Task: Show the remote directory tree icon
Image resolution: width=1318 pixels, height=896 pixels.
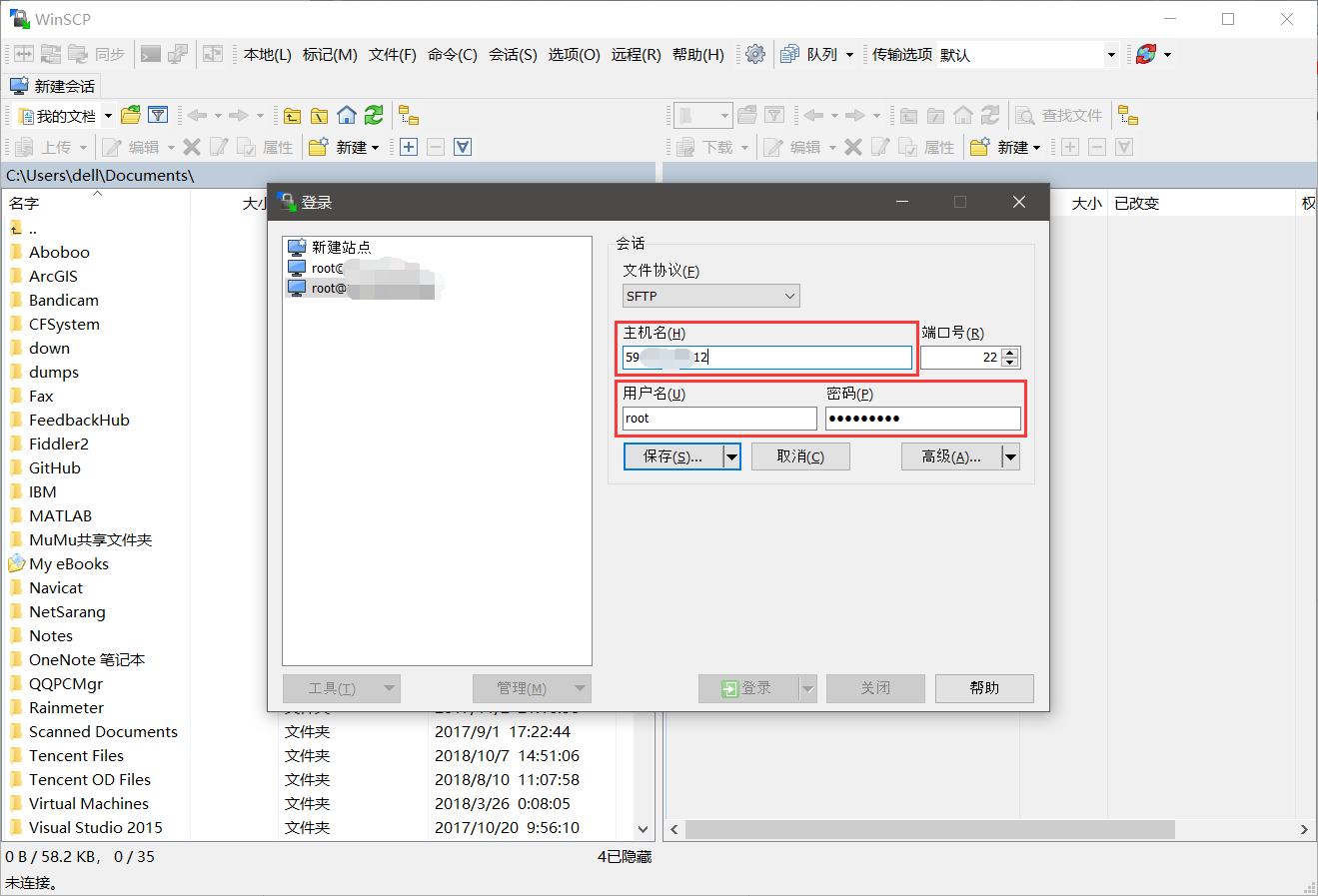Action: 1127,116
